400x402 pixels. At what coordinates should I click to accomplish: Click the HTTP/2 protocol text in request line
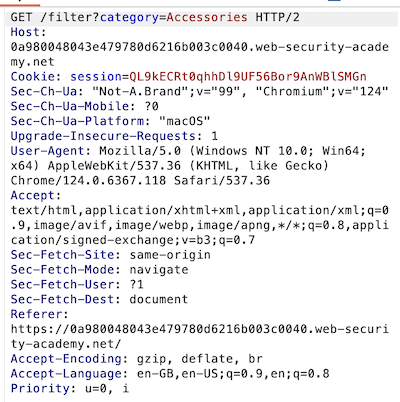277,17
